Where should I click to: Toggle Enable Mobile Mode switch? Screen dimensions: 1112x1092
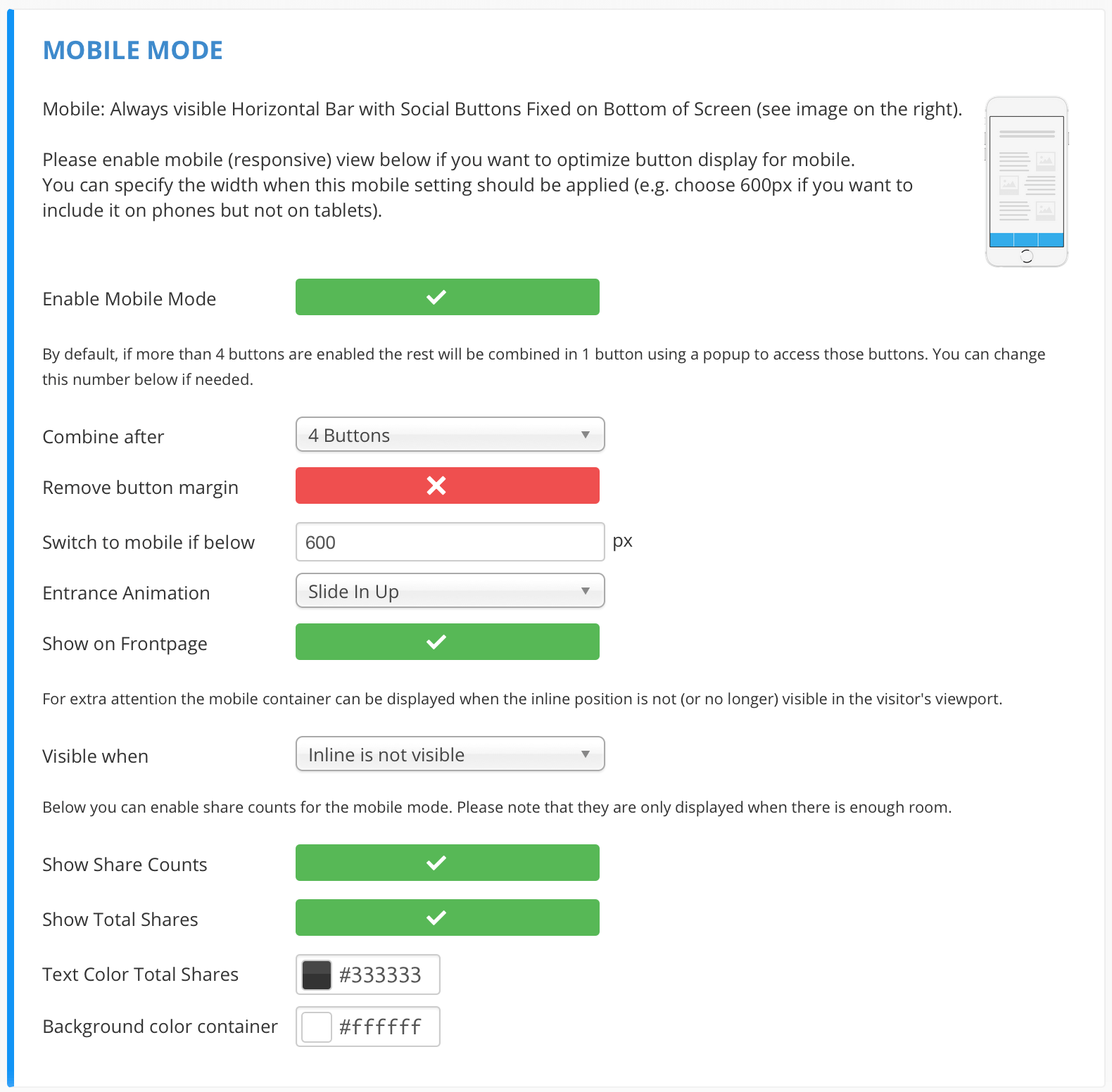447,297
